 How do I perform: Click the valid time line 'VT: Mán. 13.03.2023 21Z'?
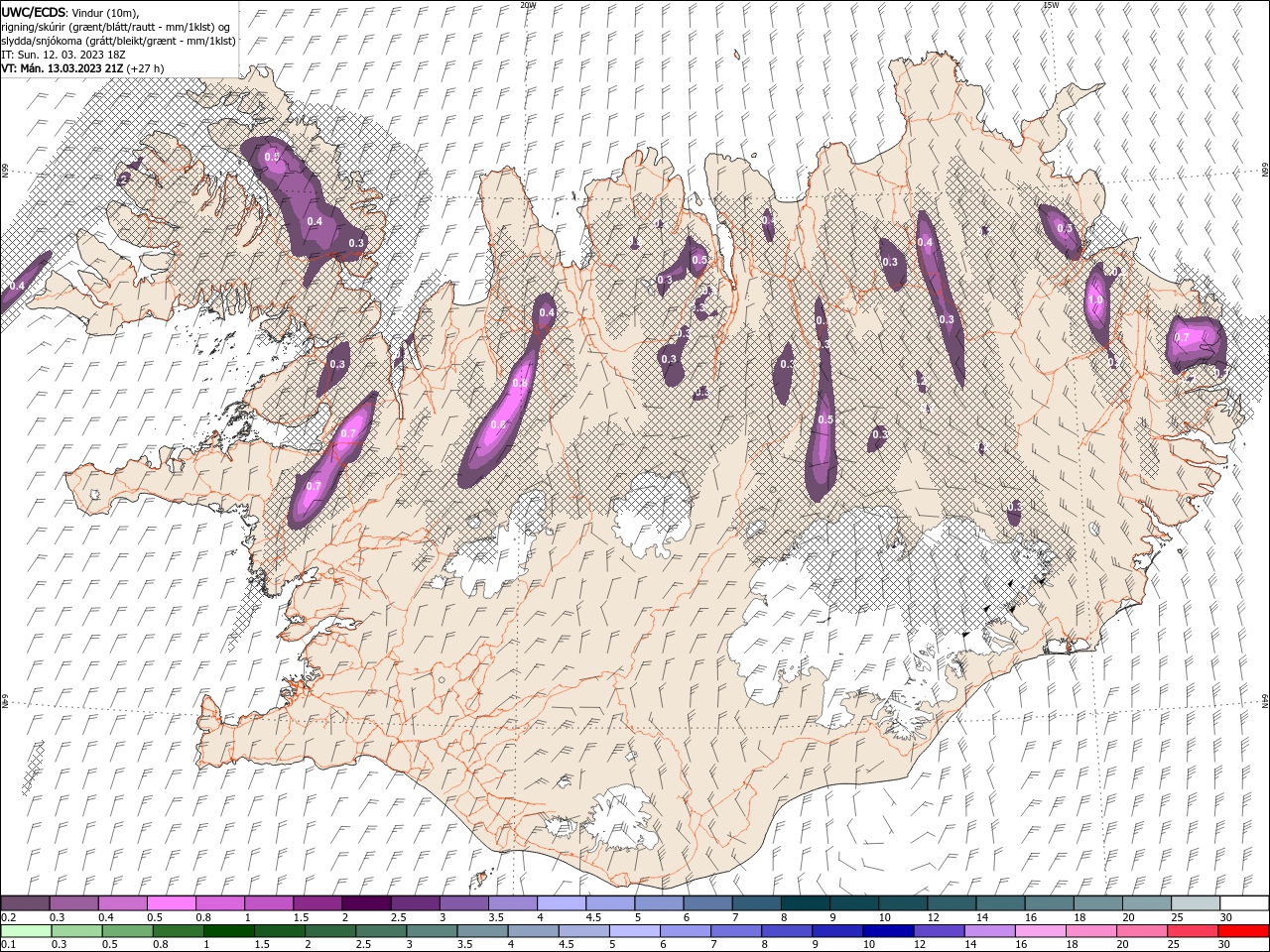[x=63, y=68]
